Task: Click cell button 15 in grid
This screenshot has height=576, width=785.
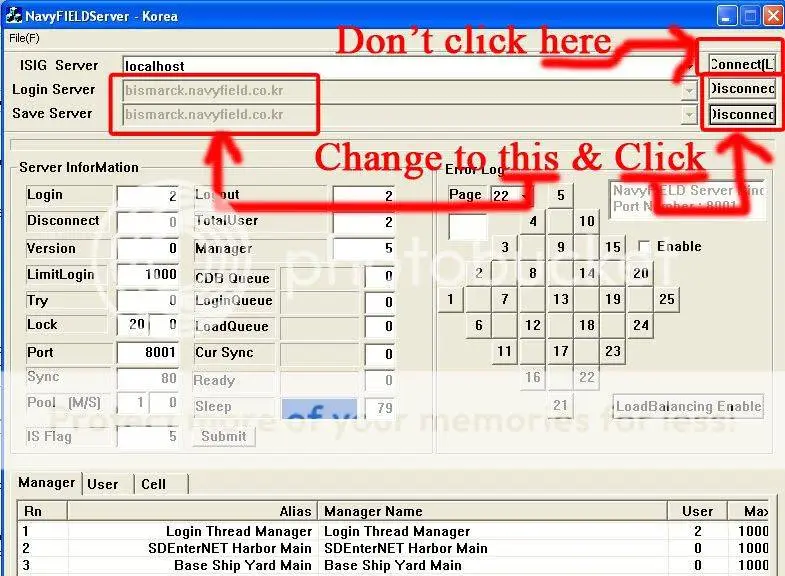Action: point(613,247)
